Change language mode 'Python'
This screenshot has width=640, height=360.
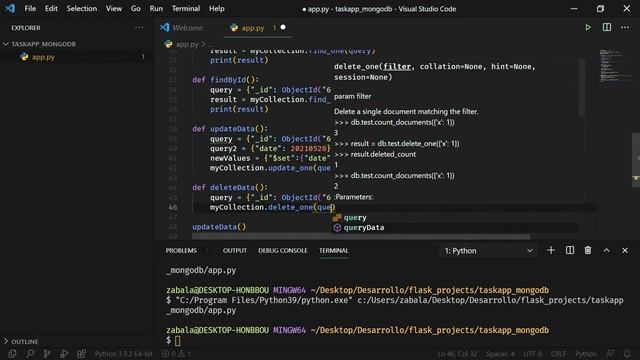click(x=586, y=354)
